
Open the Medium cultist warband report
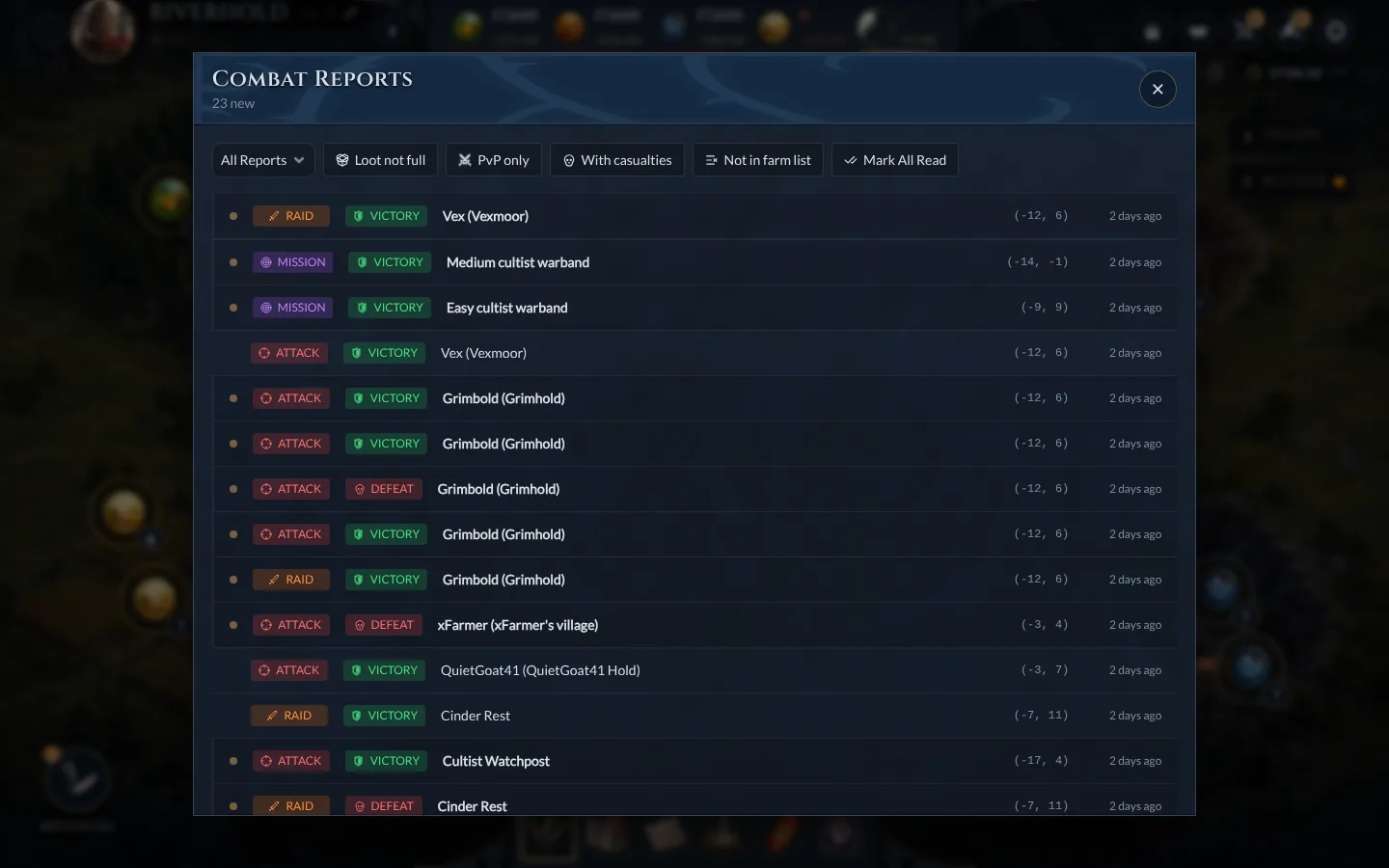pos(694,262)
